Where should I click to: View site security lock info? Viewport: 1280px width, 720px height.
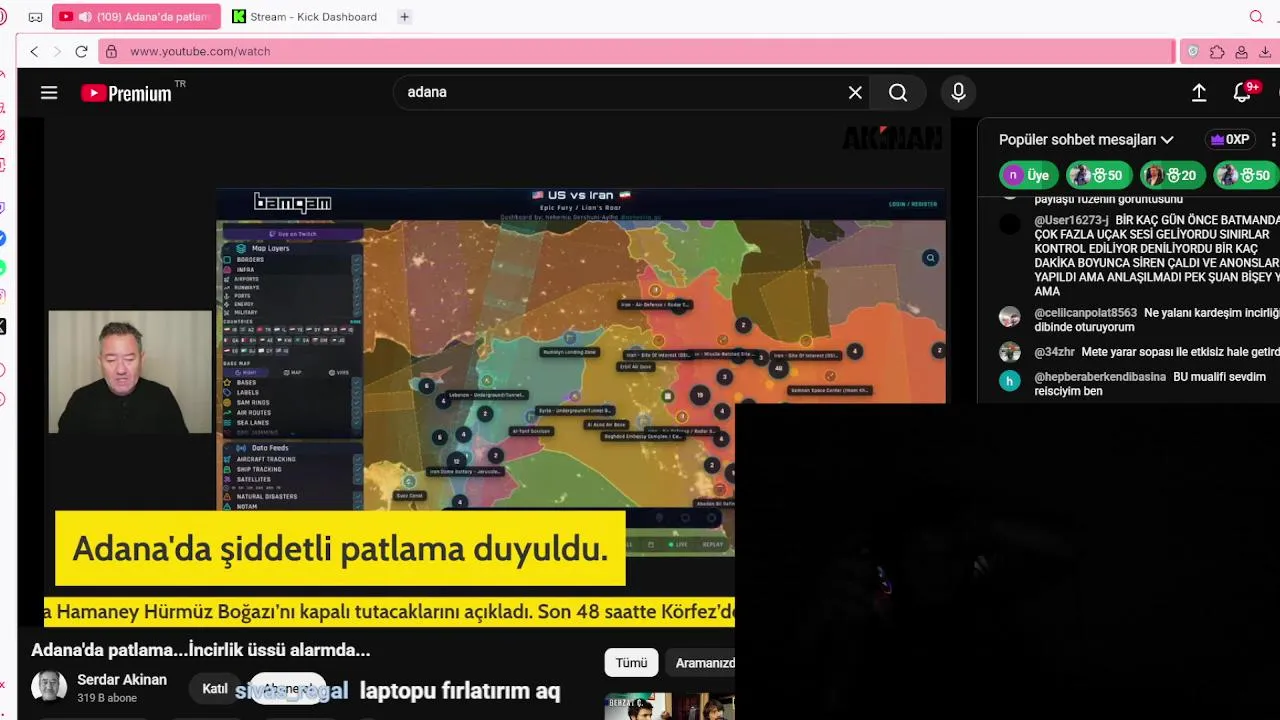point(112,51)
